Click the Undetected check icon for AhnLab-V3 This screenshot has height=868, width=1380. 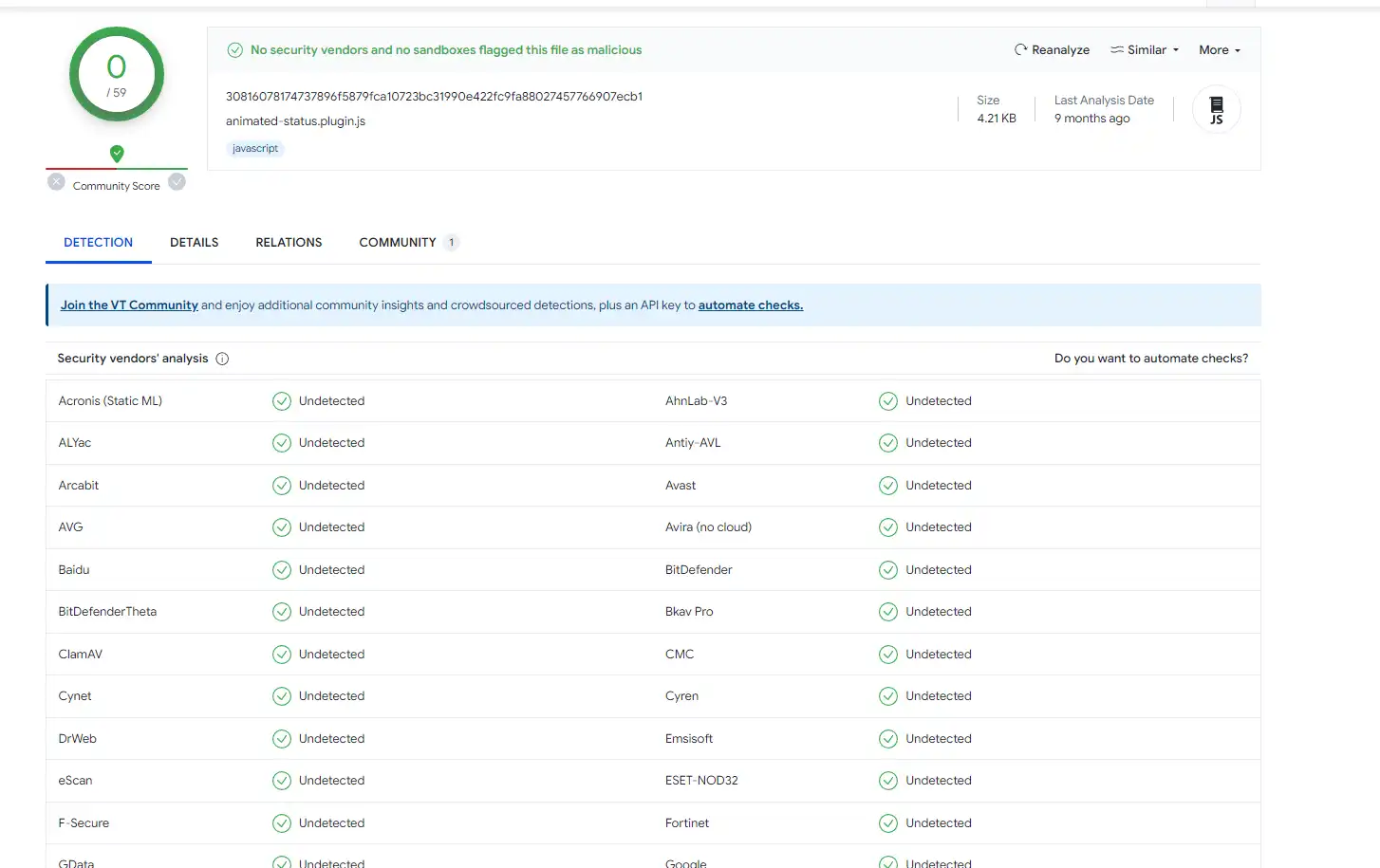pos(888,401)
